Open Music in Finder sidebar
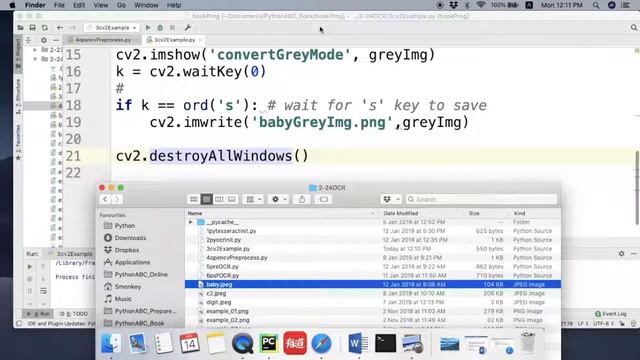Viewport: 640px width, 360px height. click(x=123, y=299)
